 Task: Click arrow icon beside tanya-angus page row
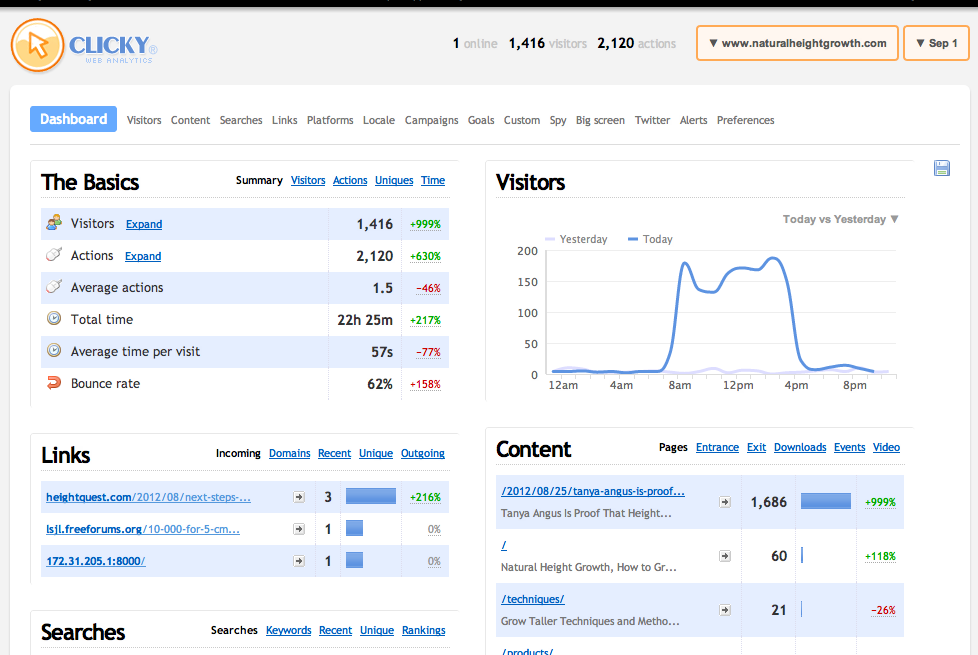point(725,502)
